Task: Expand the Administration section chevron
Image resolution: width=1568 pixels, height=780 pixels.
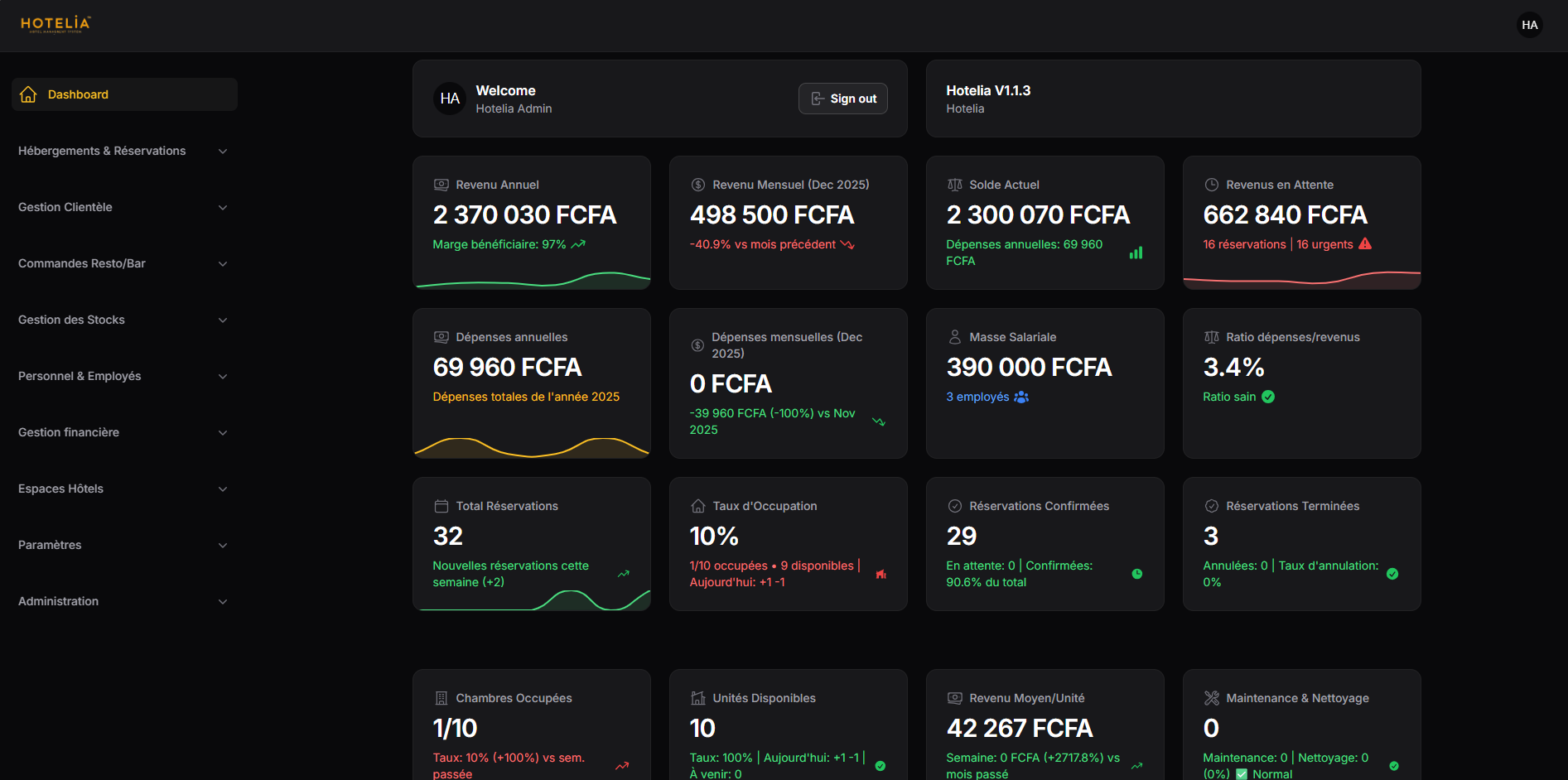Action: pos(223,602)
